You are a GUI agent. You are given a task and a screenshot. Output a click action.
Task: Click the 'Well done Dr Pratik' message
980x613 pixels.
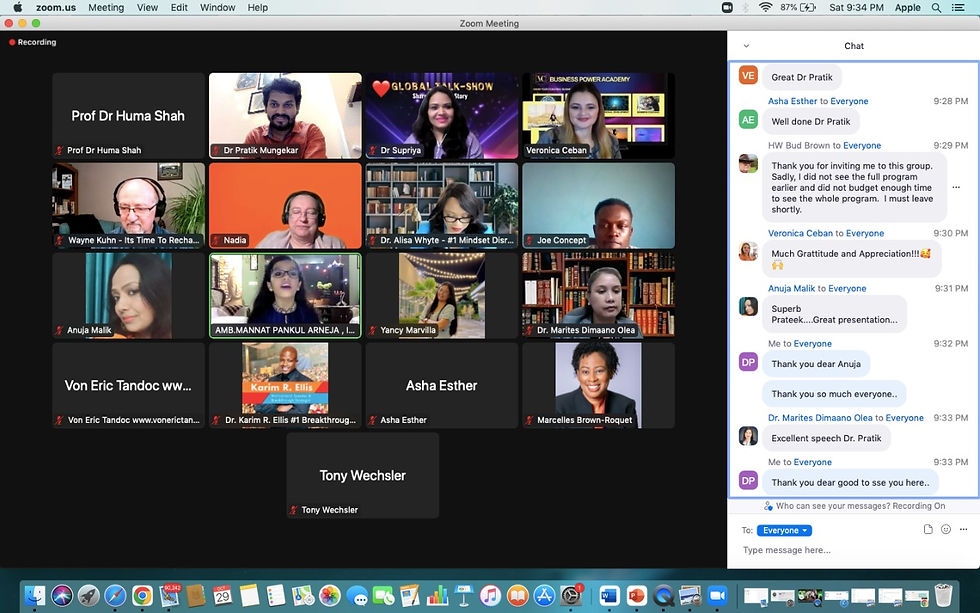(811, 122)
